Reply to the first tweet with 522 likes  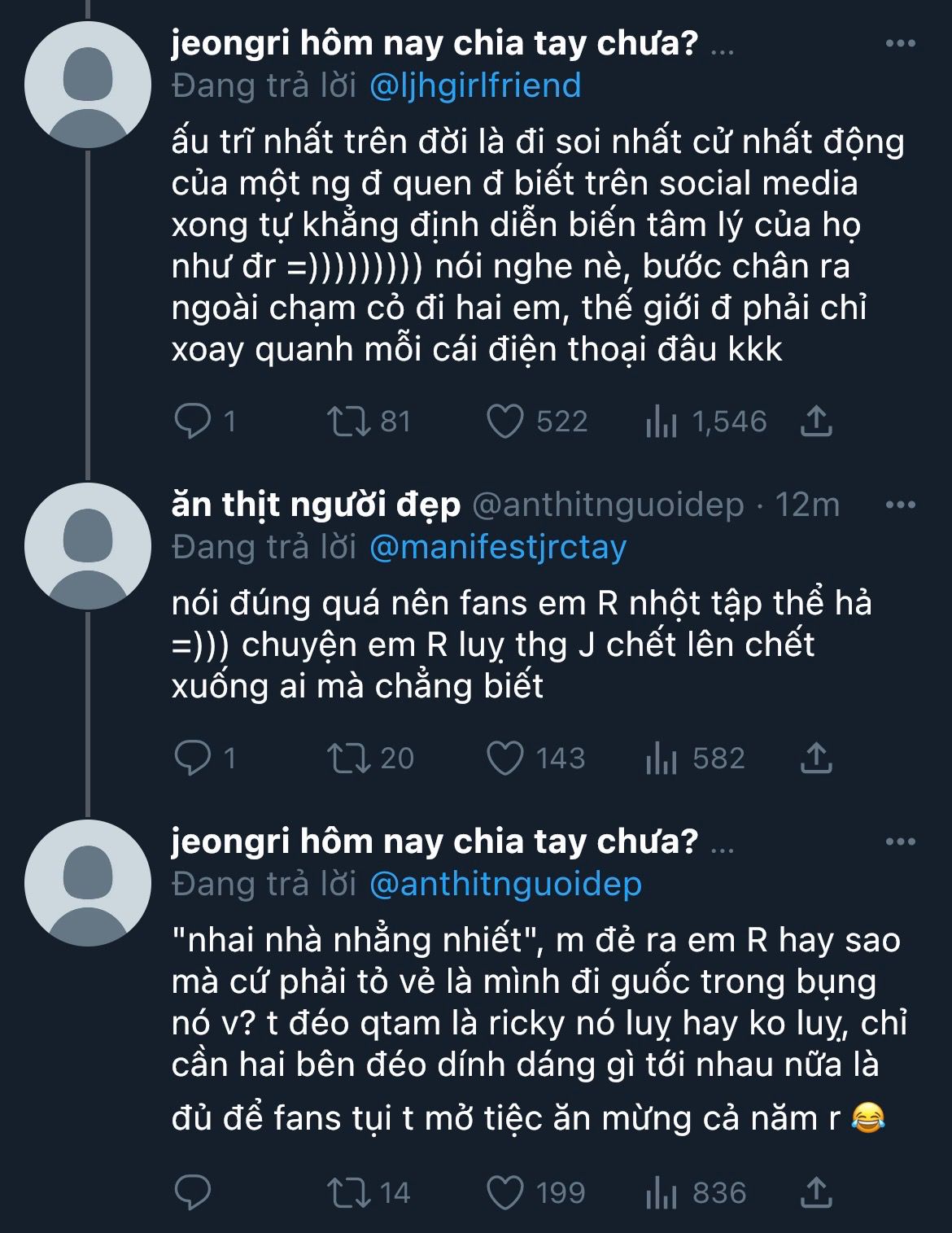[x=193, y=422]
